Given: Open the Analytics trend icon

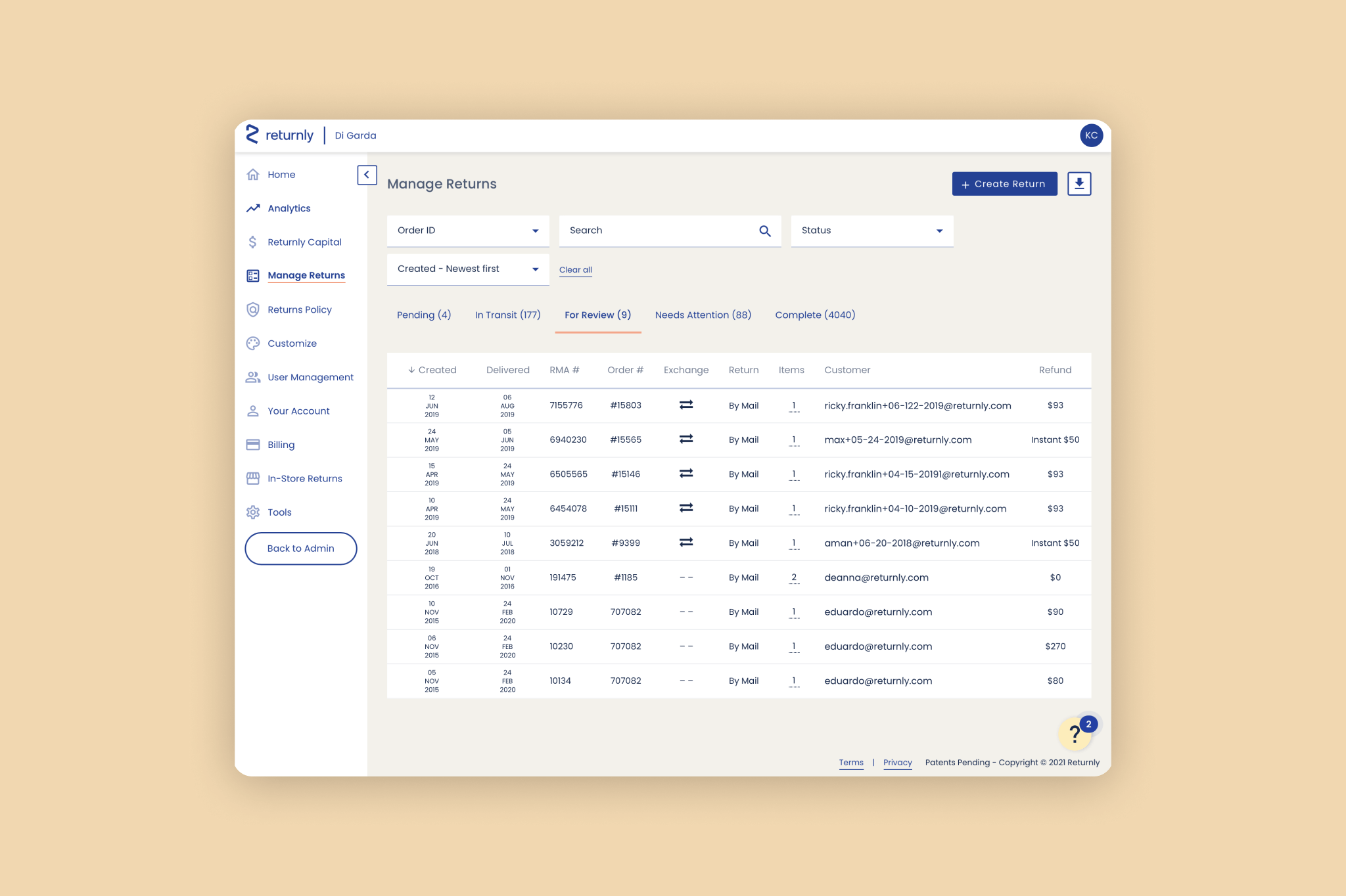Looking at the screenshot, I should 253,208.
